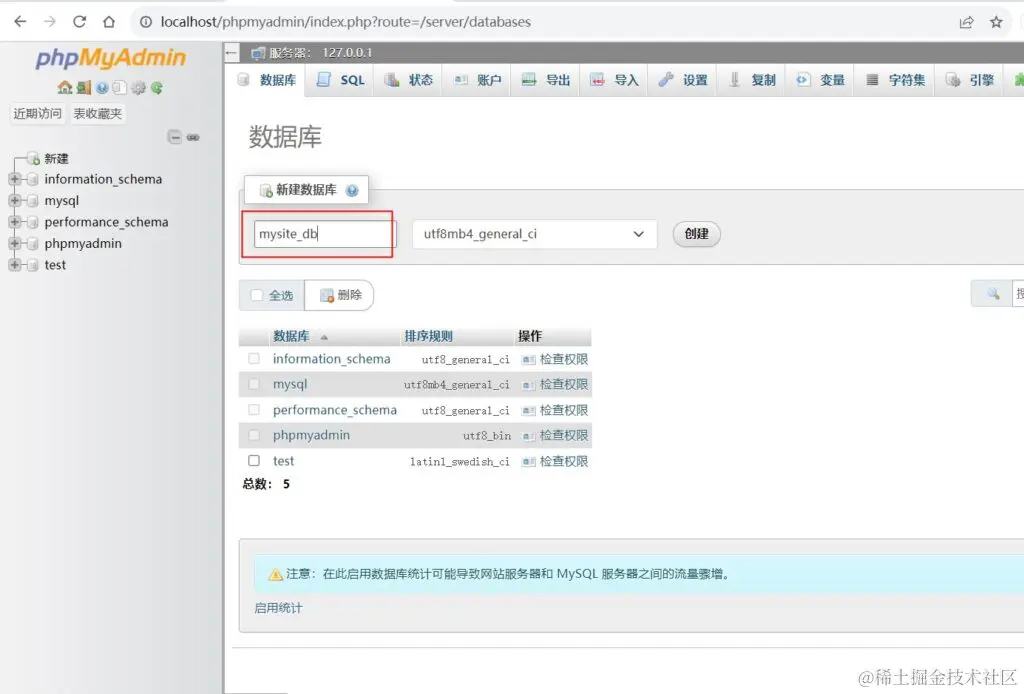
Task: Click the 启用统计 link
Action: point(278,608)
